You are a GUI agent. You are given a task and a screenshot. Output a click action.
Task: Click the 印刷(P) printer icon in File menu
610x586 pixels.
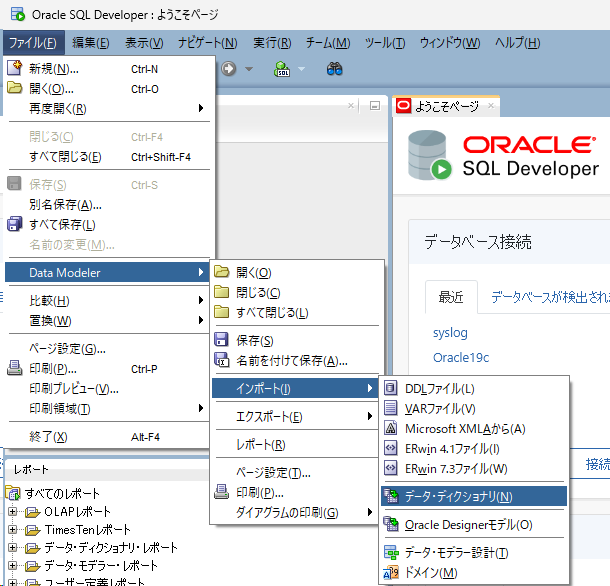pyautogui.click(x=15, y=368)
